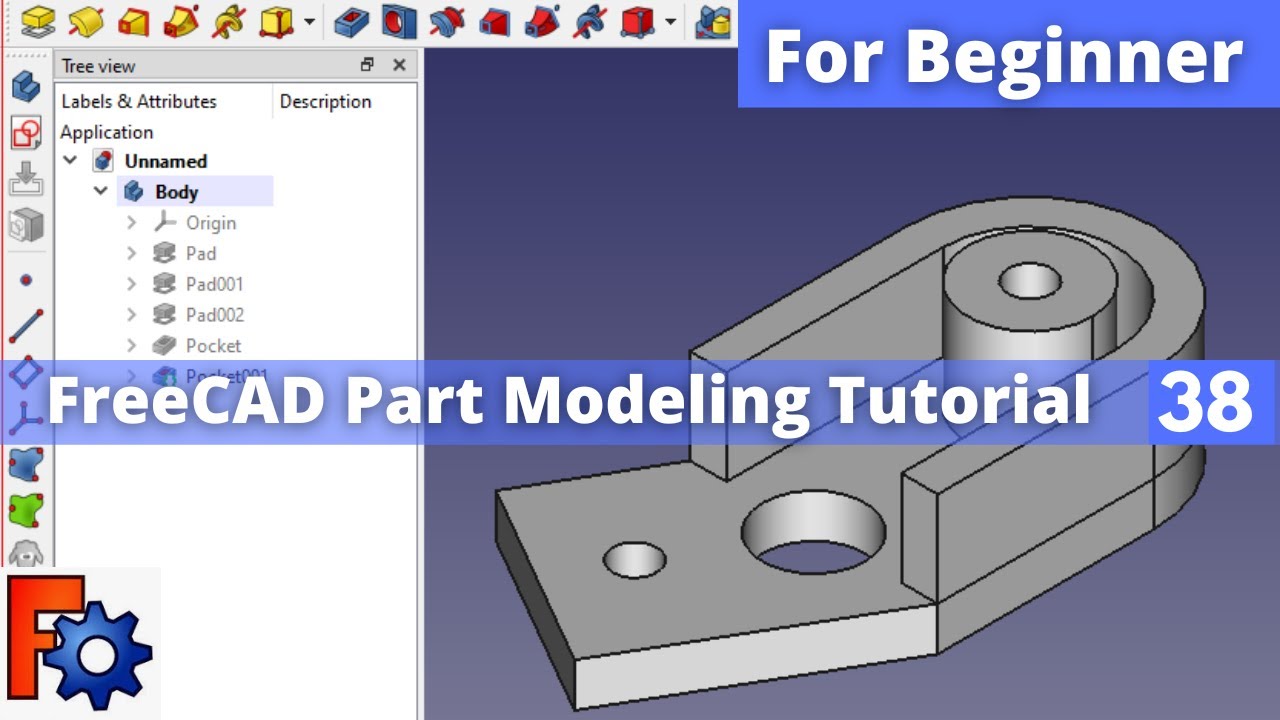Select the Datum Line tool
The height and width of the screenshot is (720, 1280).
point(26,326)
